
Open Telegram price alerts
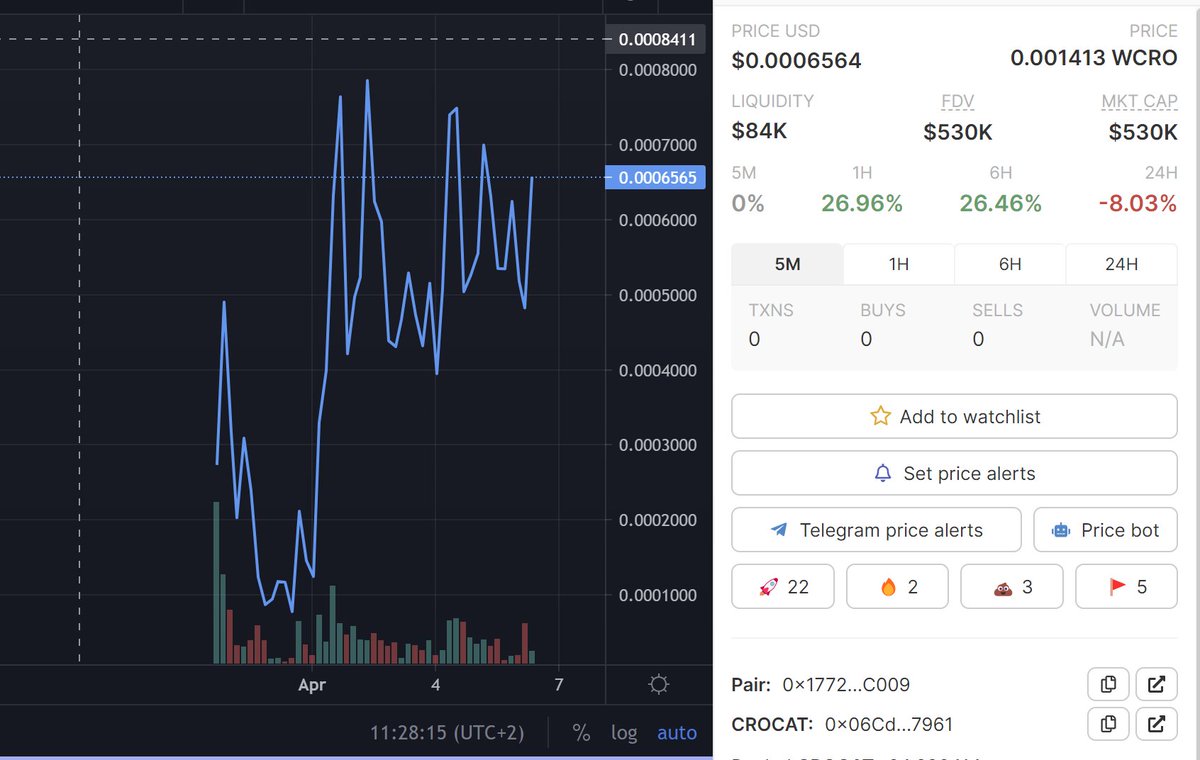[x=876, y=530]
